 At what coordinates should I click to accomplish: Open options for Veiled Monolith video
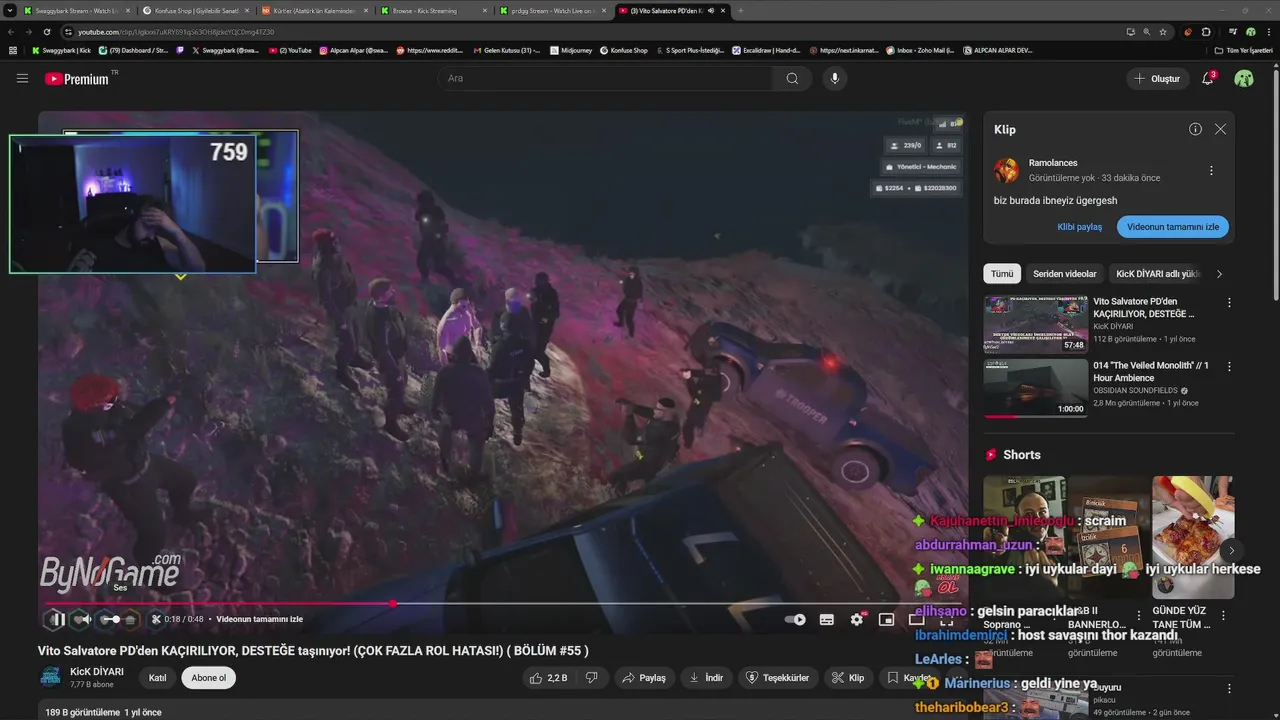(x=1229, y=367)
